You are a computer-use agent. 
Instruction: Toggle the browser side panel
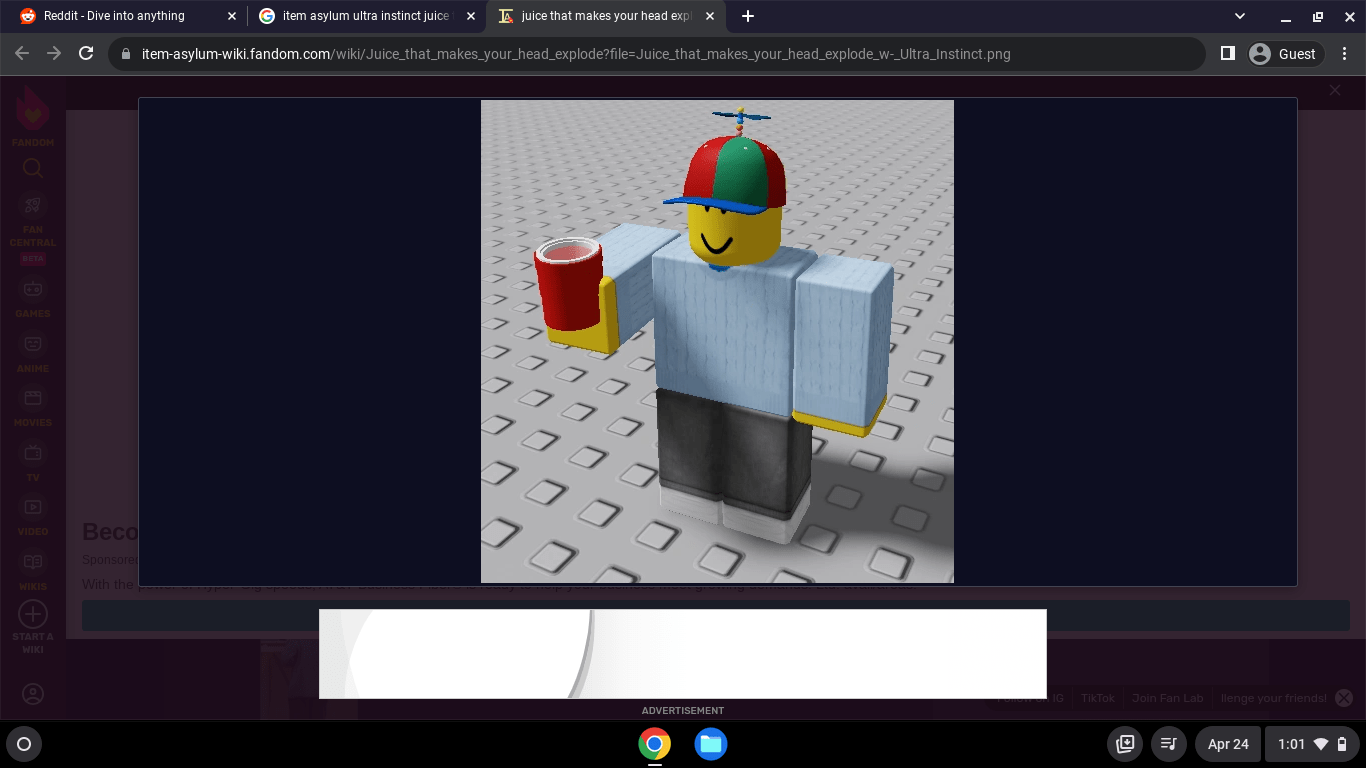(1228, 54)
